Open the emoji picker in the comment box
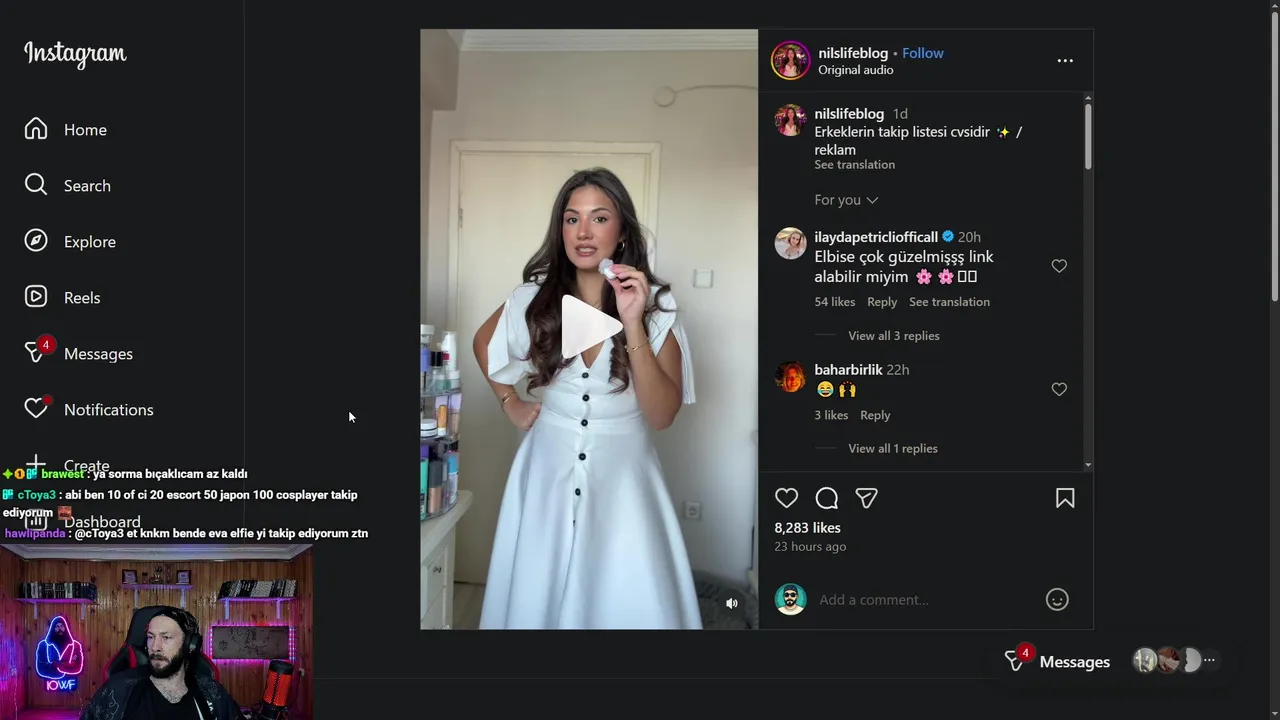This screenshot has height=720, width=1280. (1057, 599)
